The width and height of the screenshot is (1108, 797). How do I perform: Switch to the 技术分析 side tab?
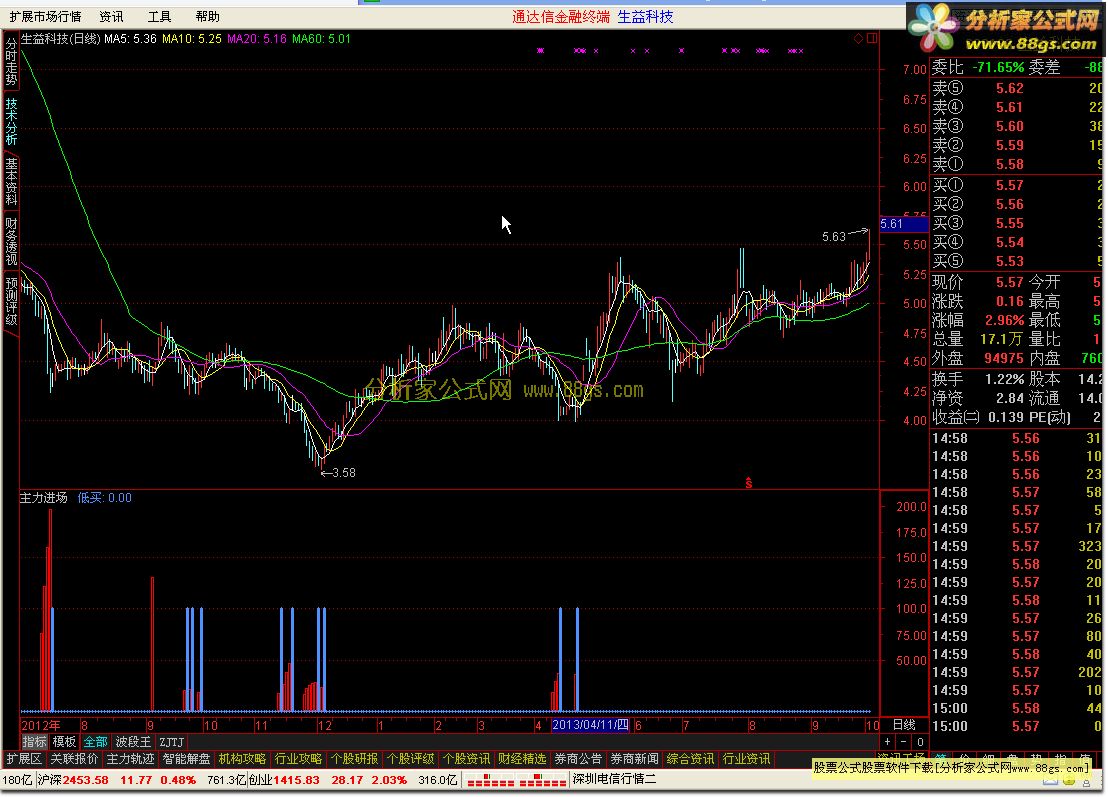point(11,122)
